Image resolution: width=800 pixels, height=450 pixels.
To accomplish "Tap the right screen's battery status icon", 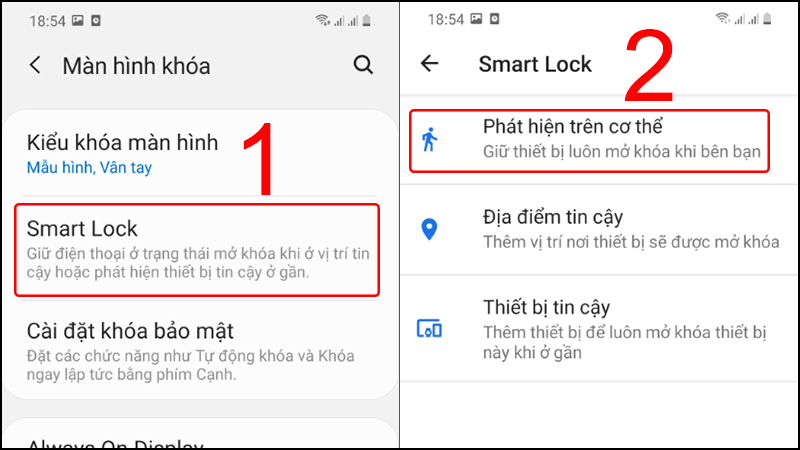I will point(767,19).
